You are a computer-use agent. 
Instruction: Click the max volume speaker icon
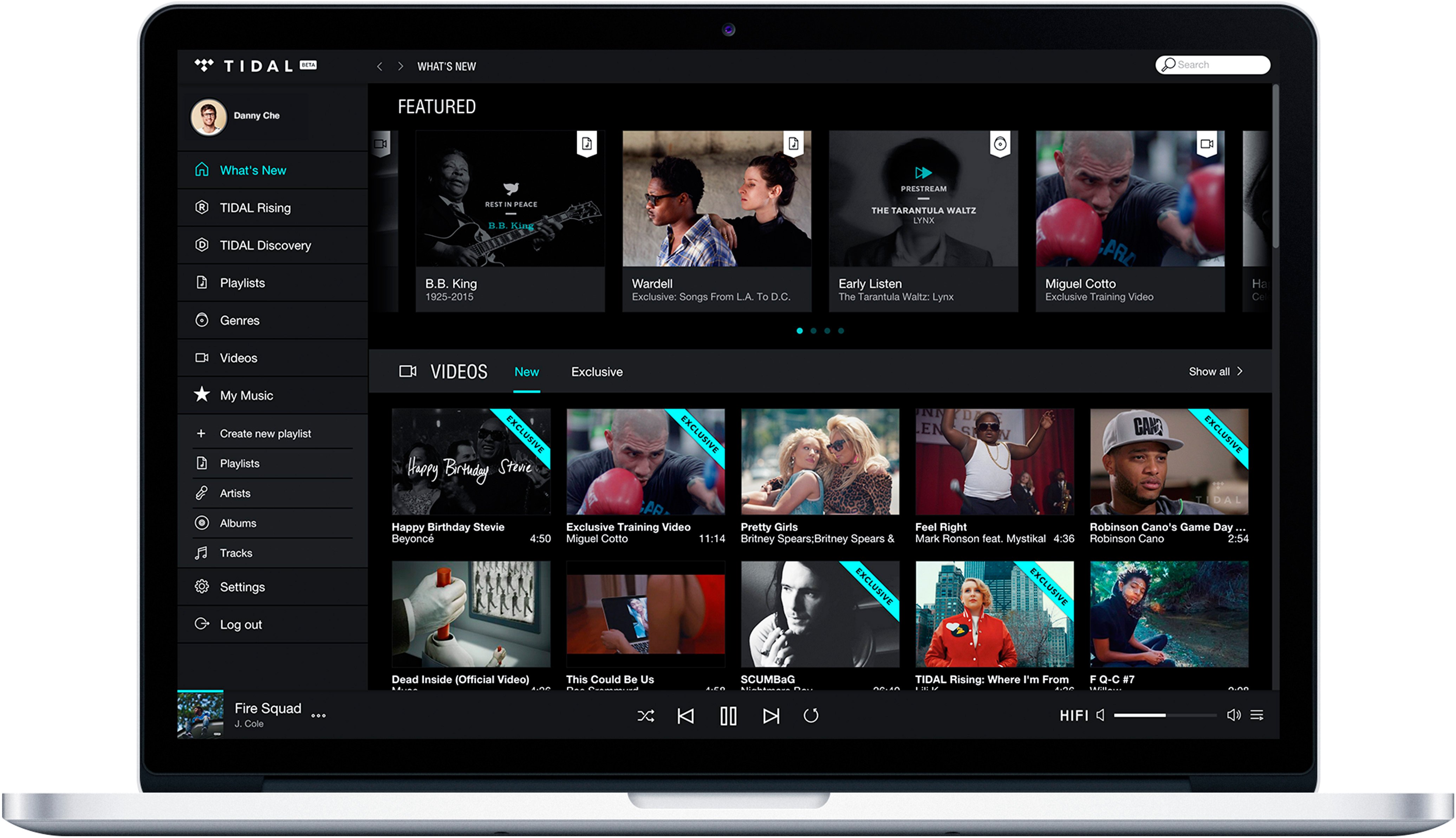click(x=1233, y=715)
